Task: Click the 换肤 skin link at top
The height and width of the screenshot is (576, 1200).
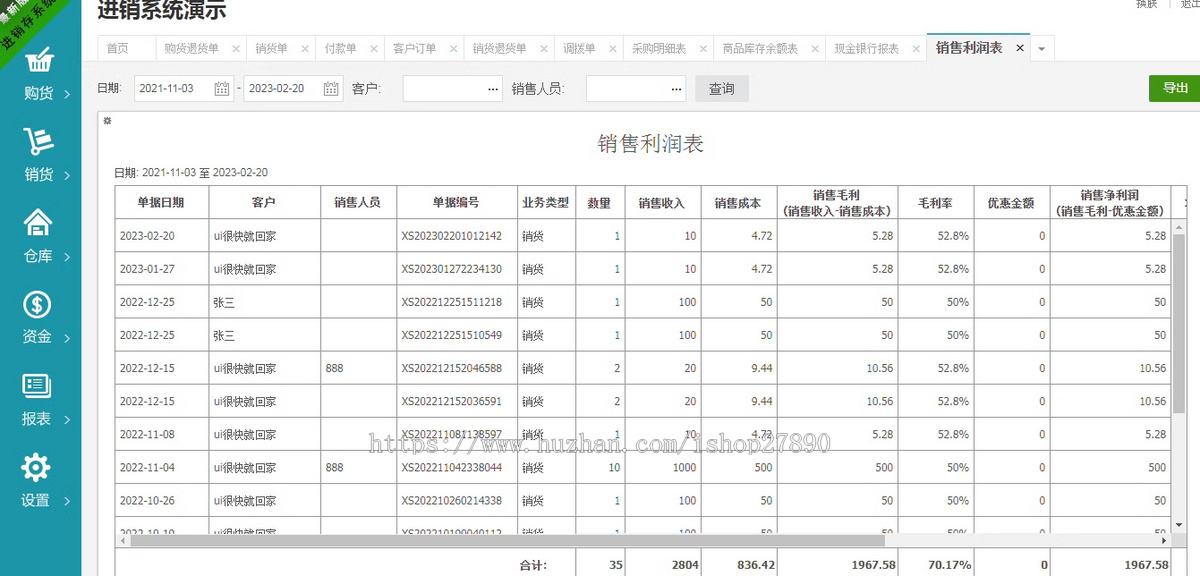Action: [x=1146, y=4]
